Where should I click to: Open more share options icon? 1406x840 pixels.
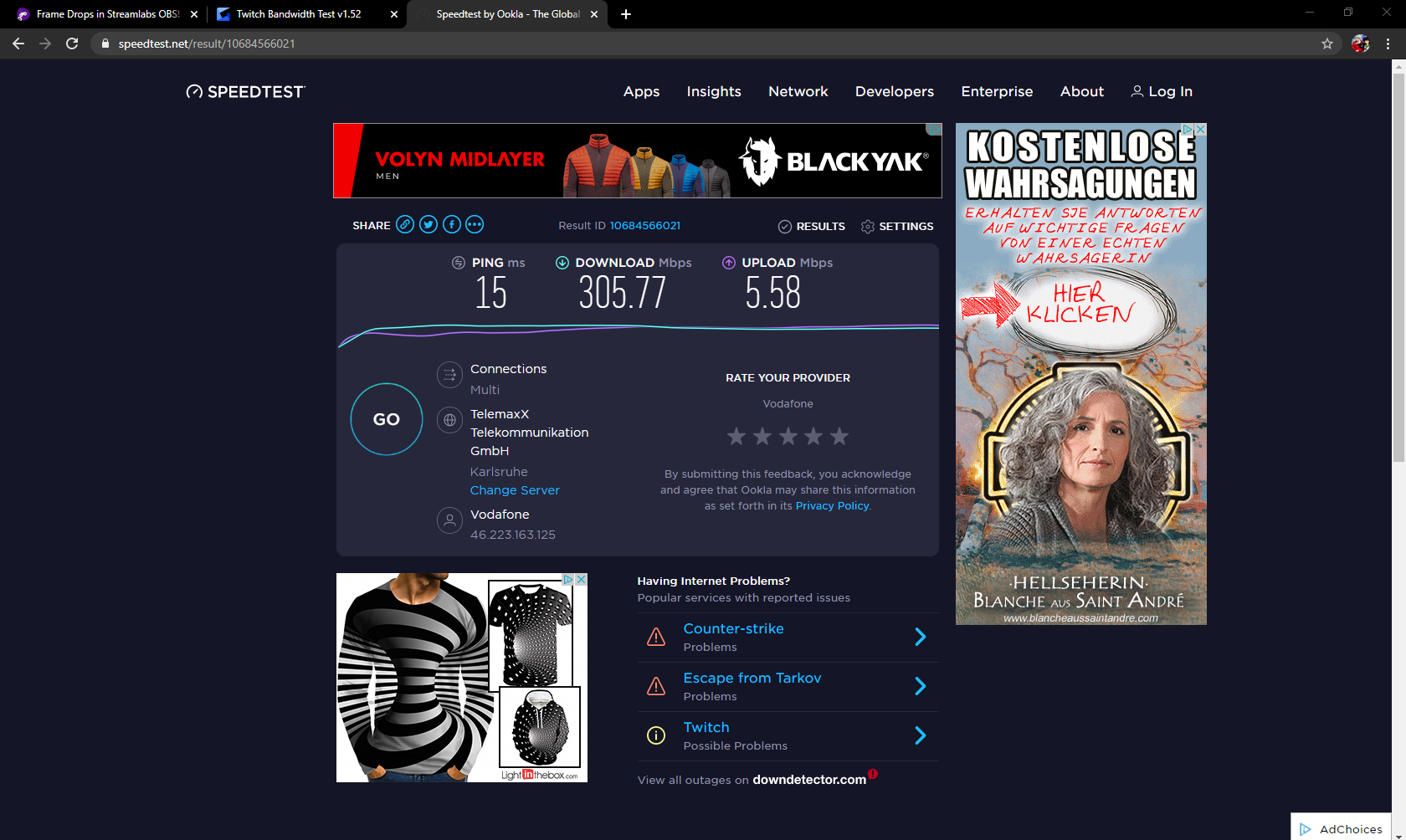point(475,224)
